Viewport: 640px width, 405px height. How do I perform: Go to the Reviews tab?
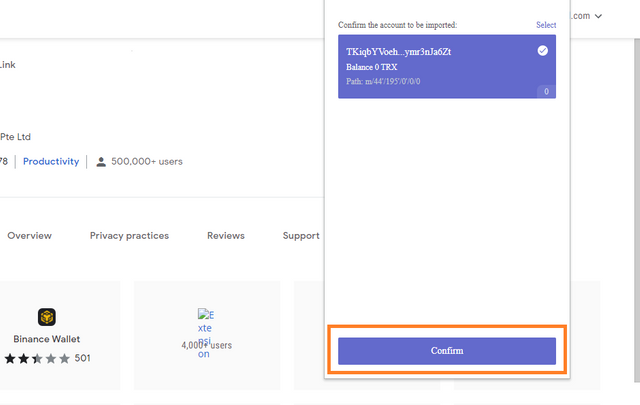tap(225, 236)
